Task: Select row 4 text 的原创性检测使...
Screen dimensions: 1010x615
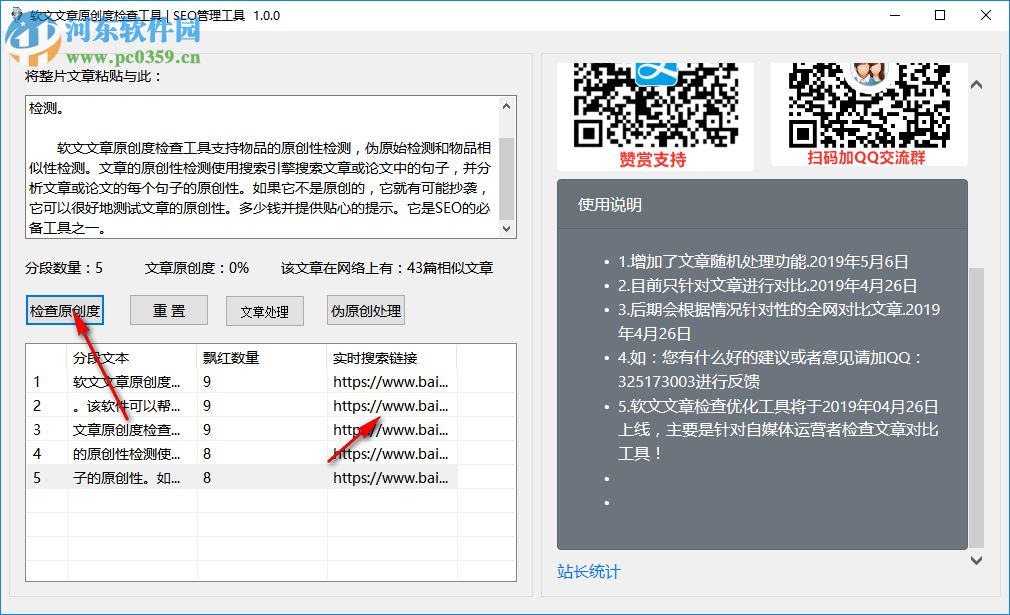Action: click(126, 454)
